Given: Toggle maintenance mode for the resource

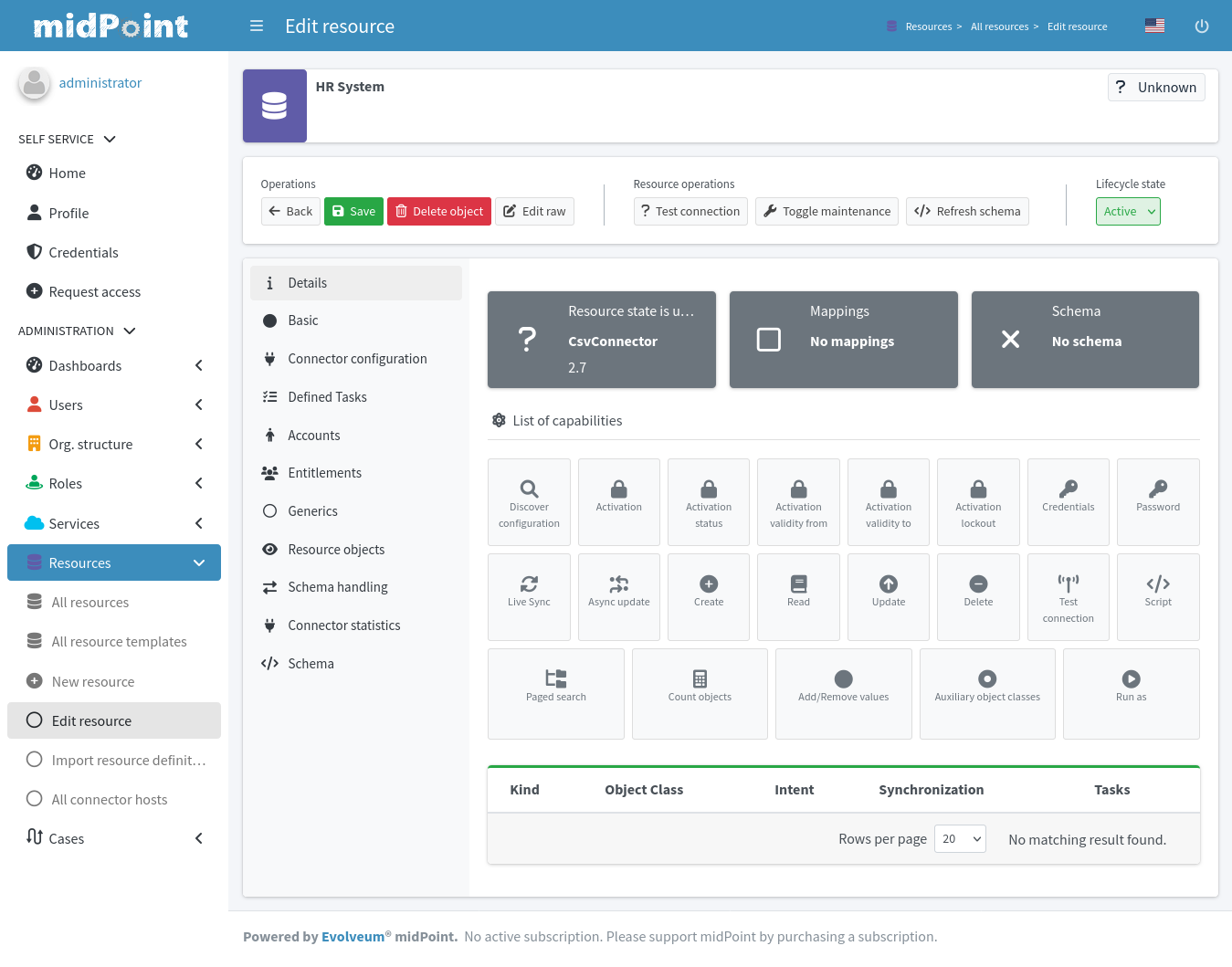Looking at the screenshot, I should coord(826,211).
